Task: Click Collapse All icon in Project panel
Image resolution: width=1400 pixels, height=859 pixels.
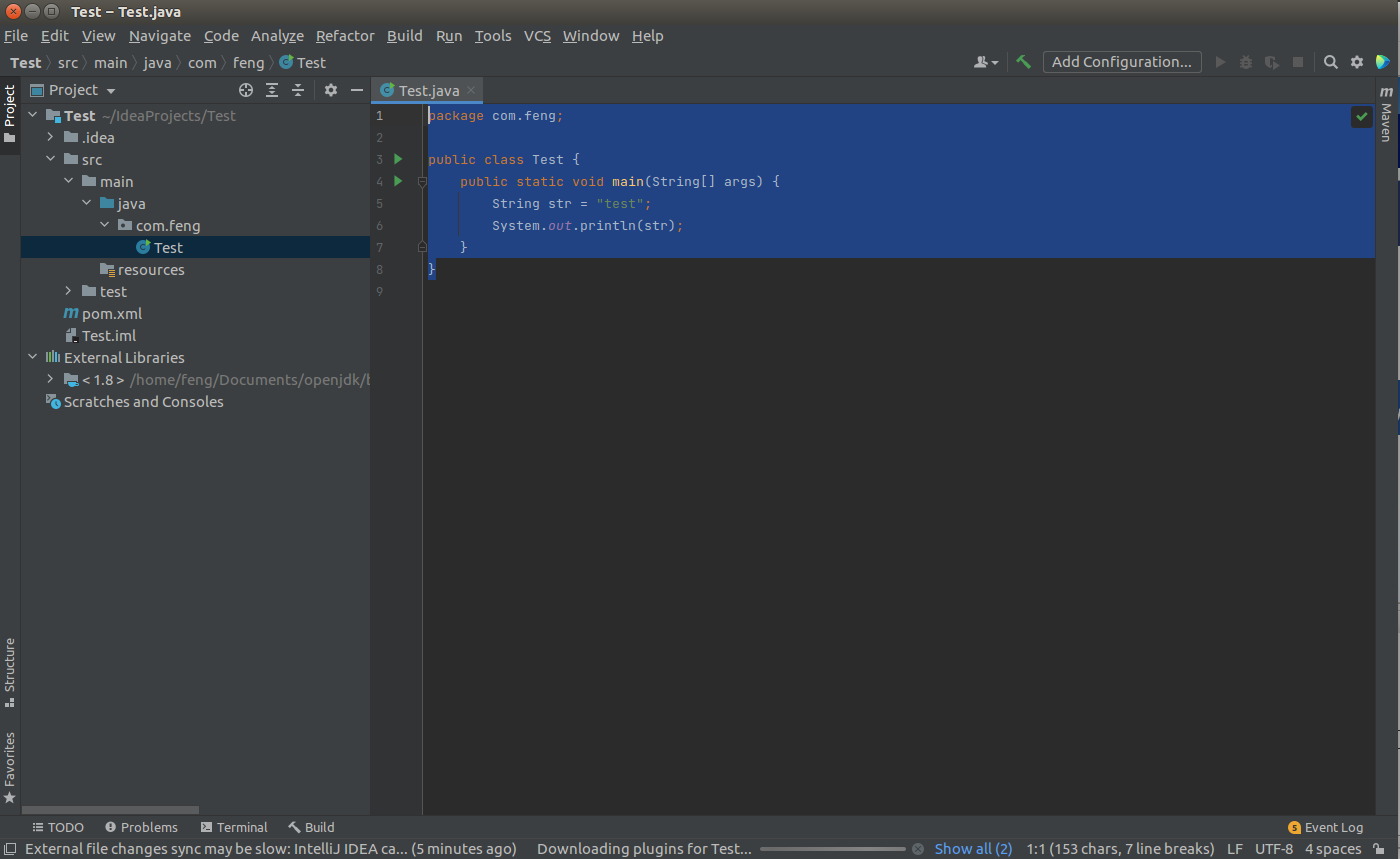Action: point(297,90)
